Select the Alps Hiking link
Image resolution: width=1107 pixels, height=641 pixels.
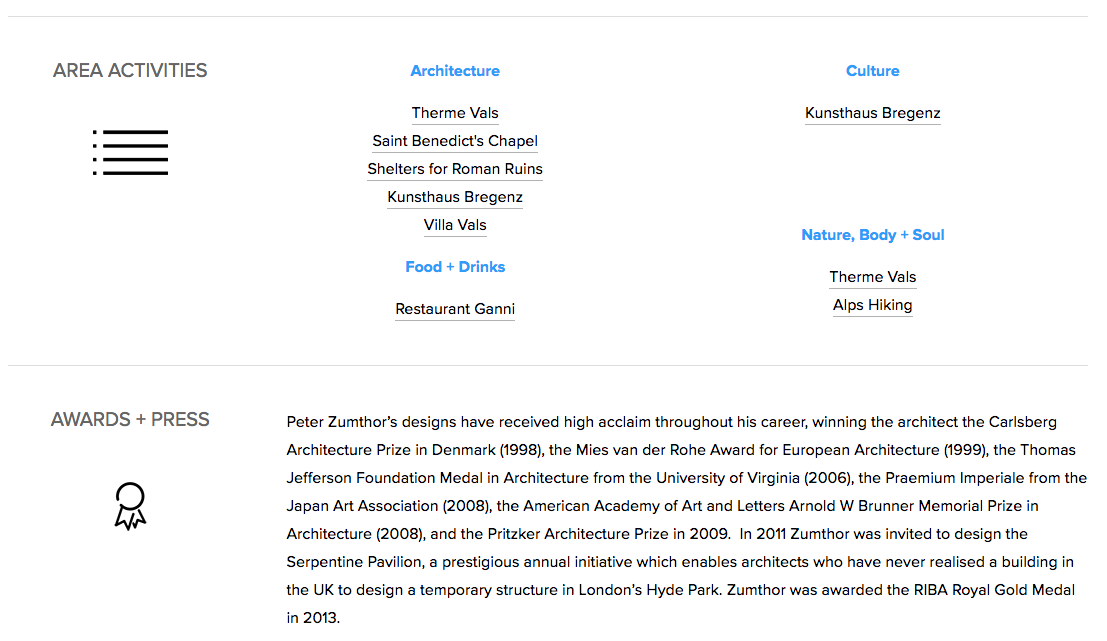tap(873, 305)
